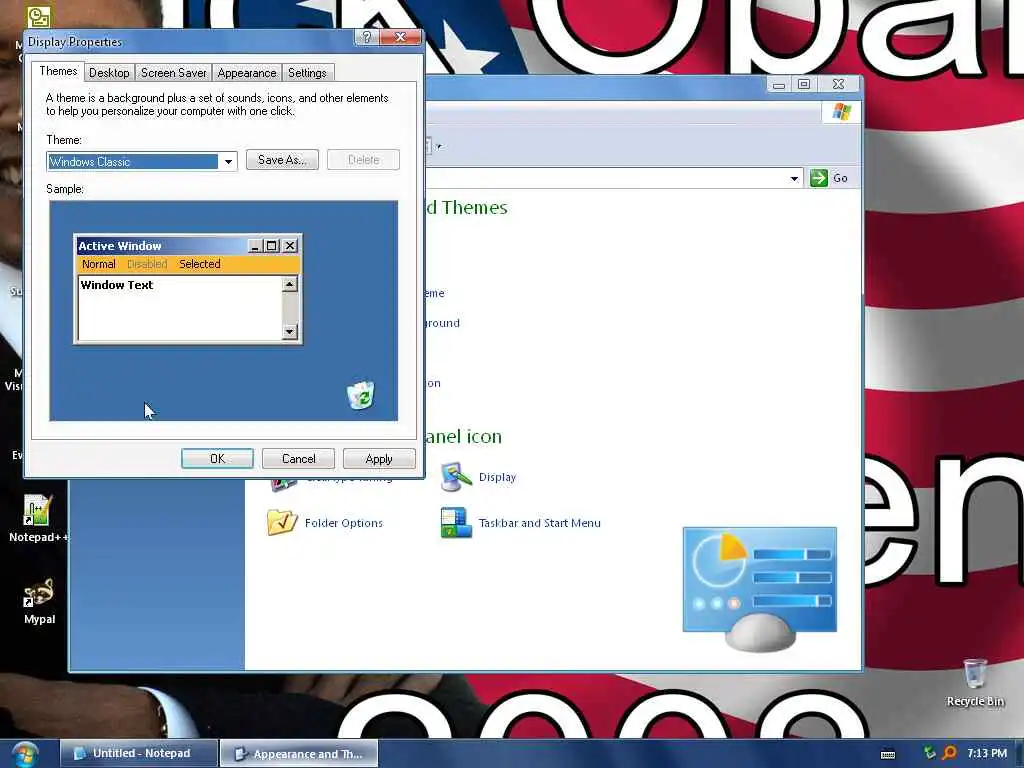Viewport: 1024px width, 768px height.
Task: Click the Recycle Bin icon in the theme sample preview
Action: click(x=360, y=395)
